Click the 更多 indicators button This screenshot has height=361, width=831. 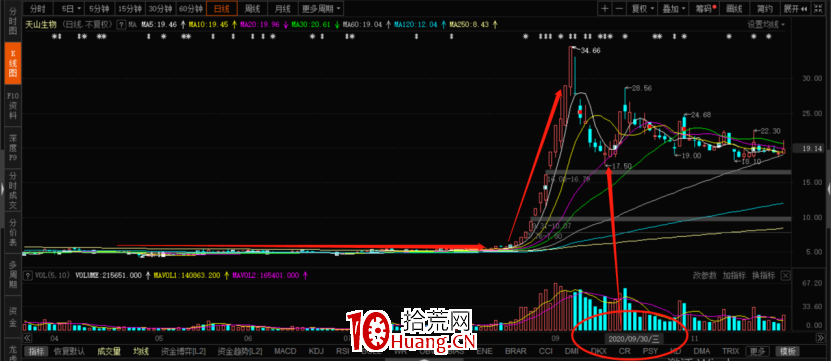(x=757, y=351)
